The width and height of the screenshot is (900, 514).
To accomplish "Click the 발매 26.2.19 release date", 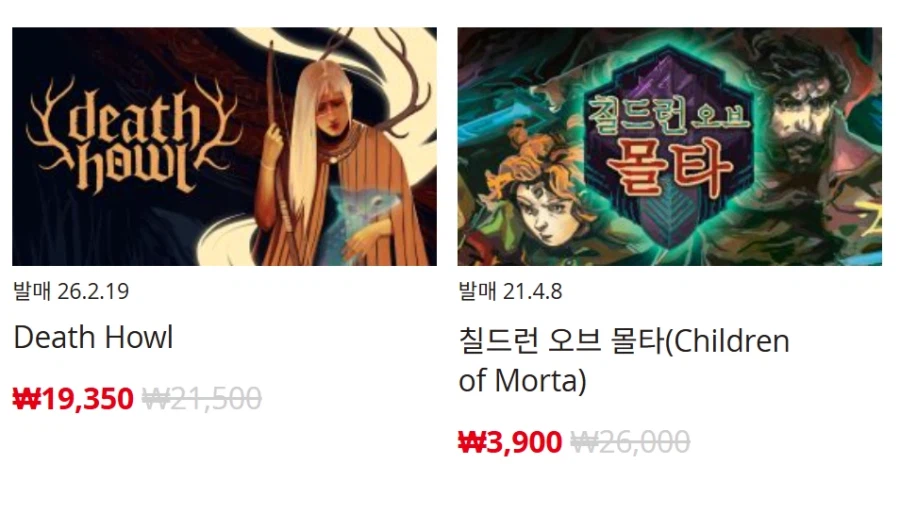I will (71, 291).
